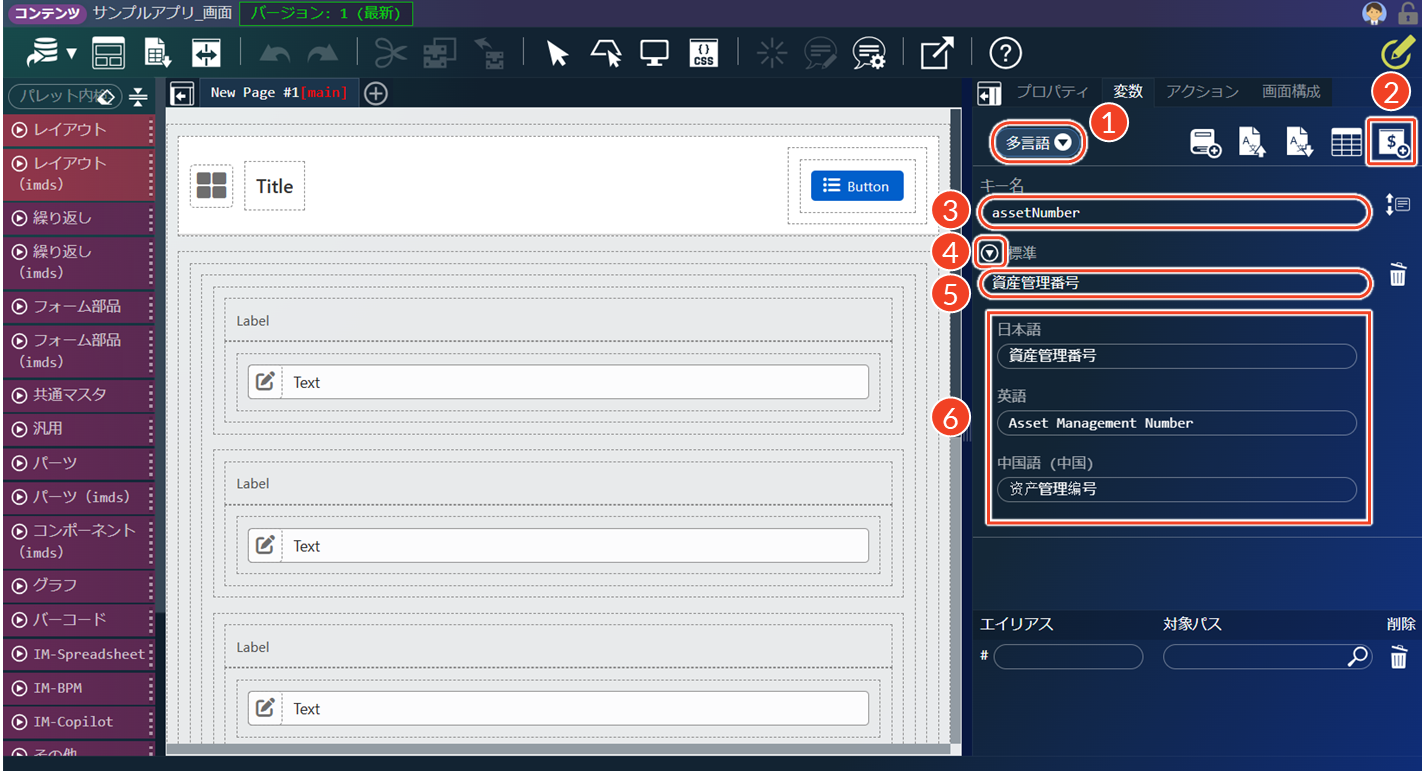
Task: Select the arrow pointer tool
Action: click(557, 54)
